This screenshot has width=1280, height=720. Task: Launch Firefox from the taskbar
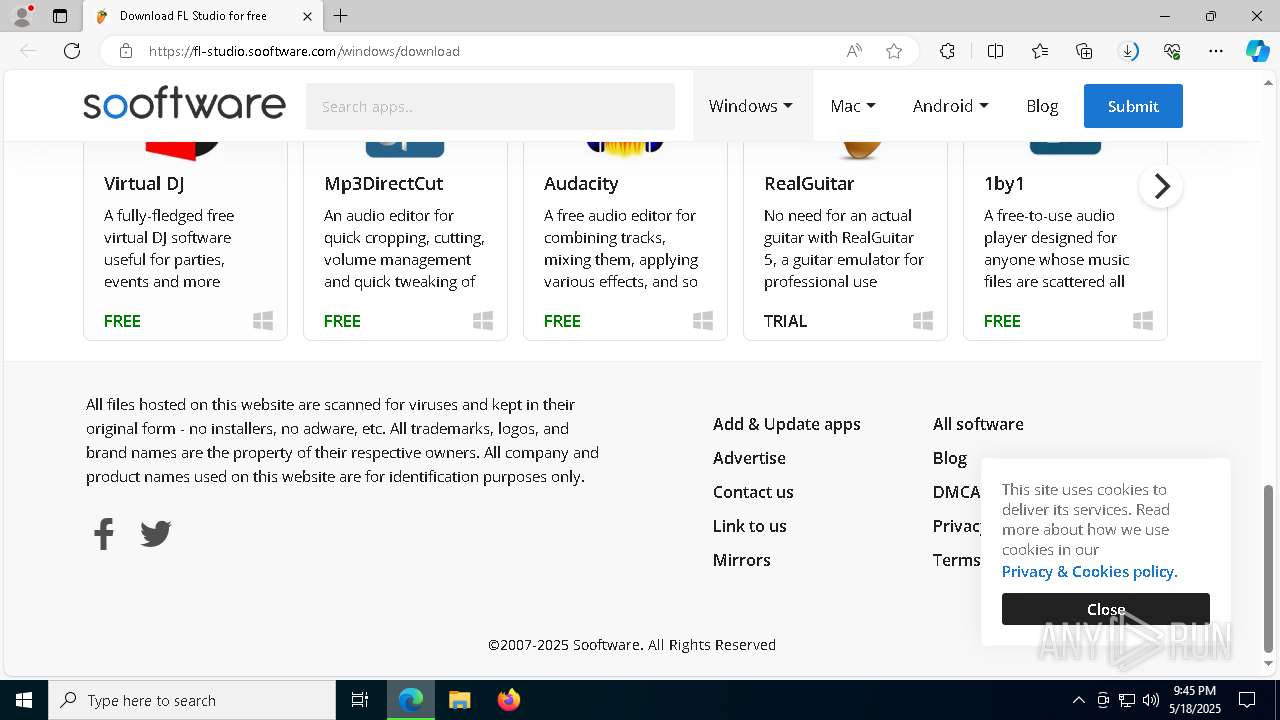(508, 700)
